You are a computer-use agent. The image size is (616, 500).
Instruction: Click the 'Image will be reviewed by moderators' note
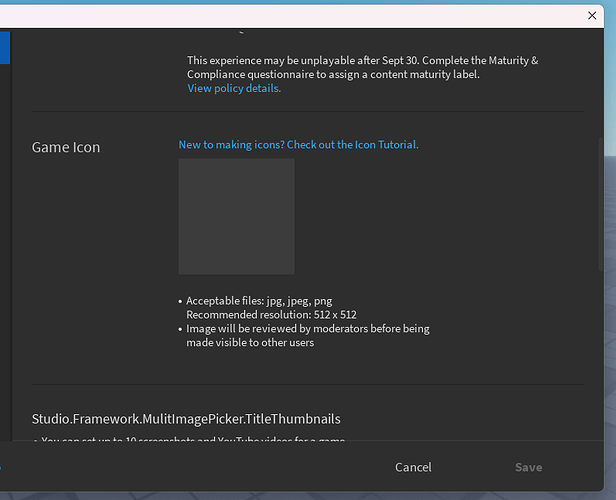click(x=308, y=335)
